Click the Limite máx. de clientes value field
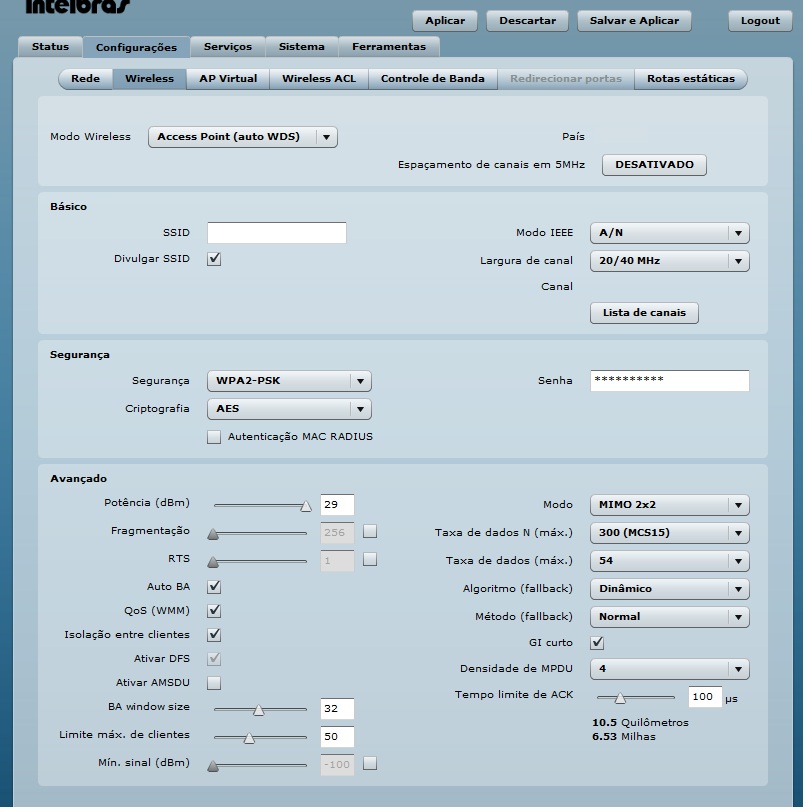This screenshot has width=806, height=812. 337,737
